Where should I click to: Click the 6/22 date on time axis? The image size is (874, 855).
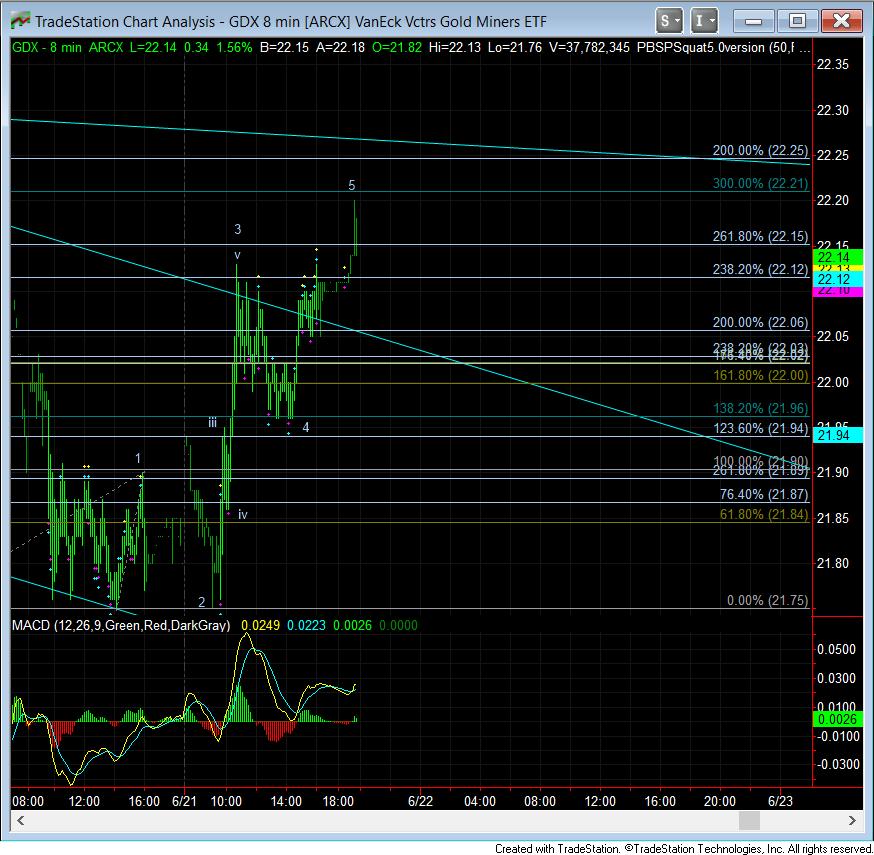420,801
